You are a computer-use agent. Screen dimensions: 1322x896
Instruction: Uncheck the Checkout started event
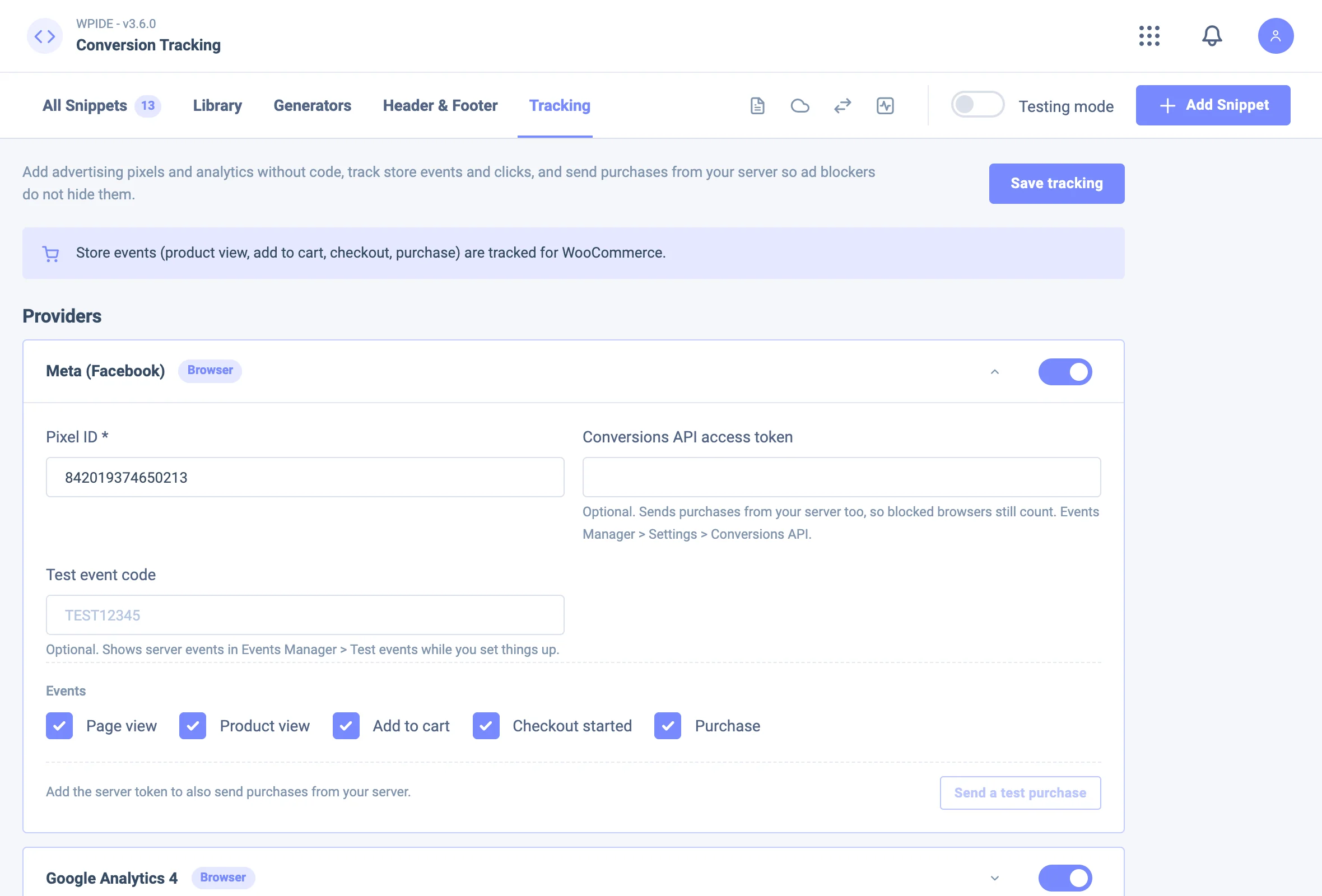point(486,726)
